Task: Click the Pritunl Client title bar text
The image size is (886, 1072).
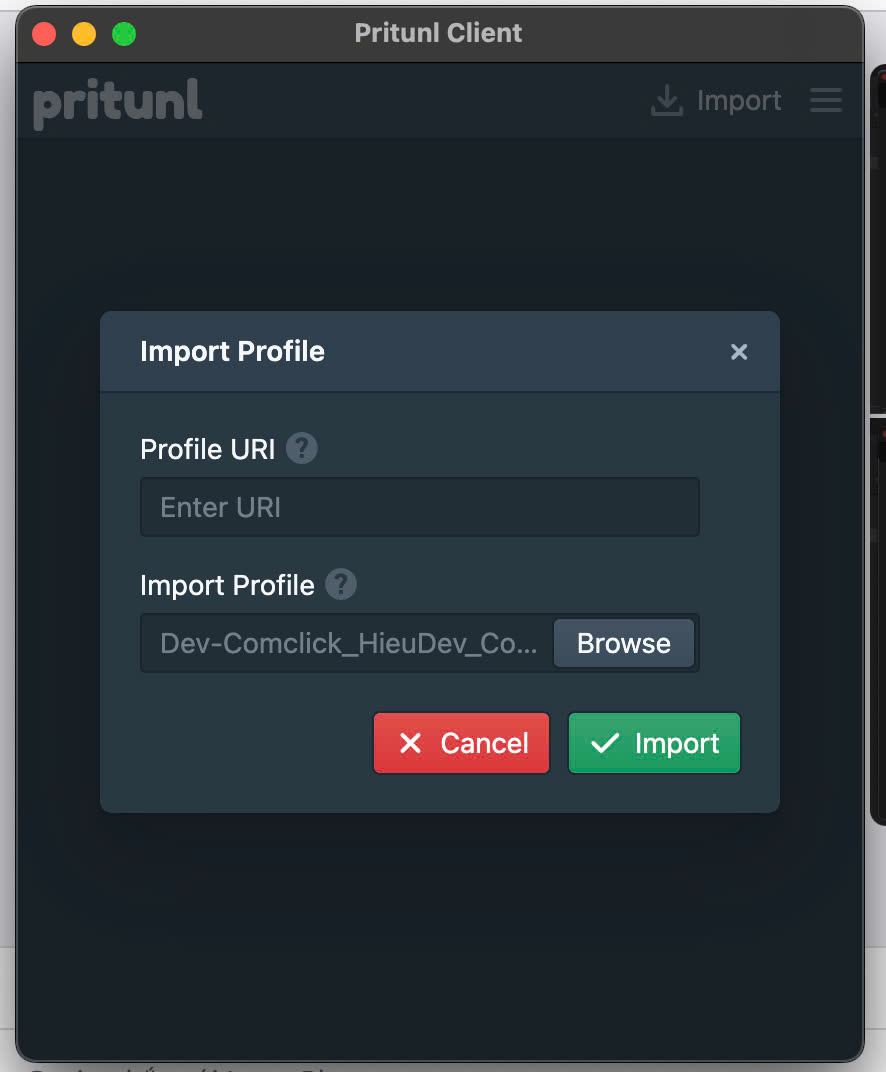Action: point(438,33)
